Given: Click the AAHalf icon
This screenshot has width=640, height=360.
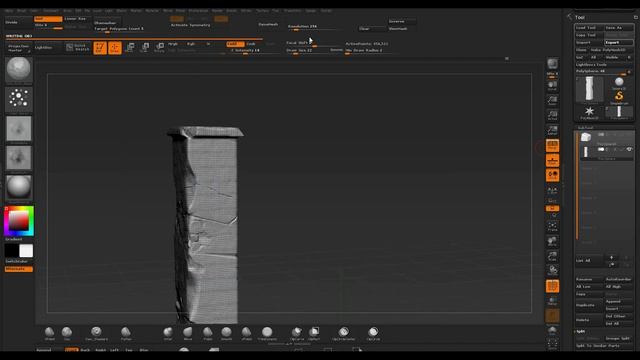Looking at the screenshot, I should pos(552,130).
